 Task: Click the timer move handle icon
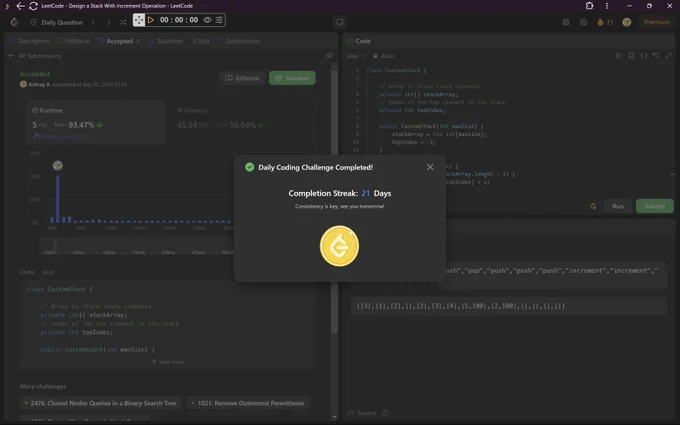pos(139,20)
